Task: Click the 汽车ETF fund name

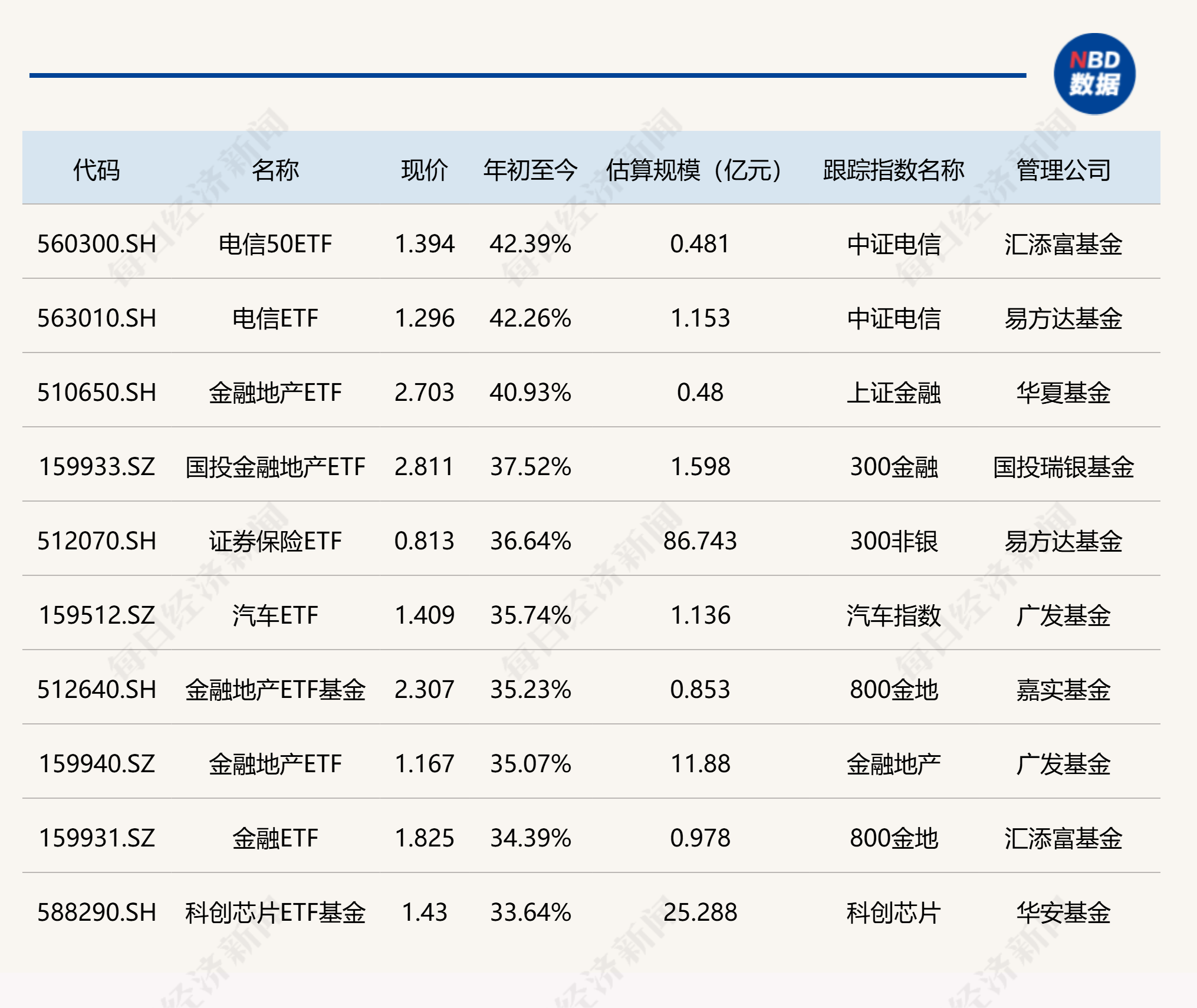Action: point(275,615)
